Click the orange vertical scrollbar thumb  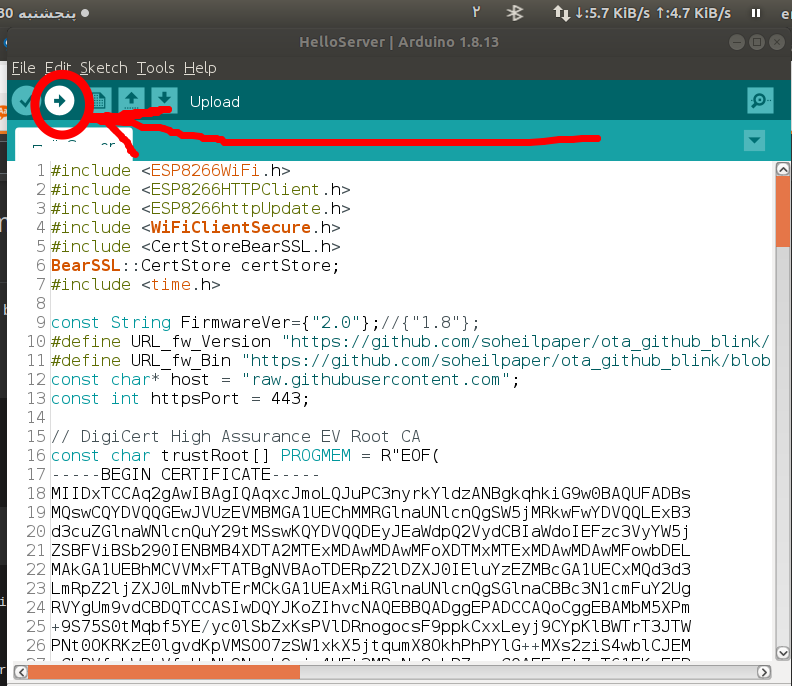[782, 211]
